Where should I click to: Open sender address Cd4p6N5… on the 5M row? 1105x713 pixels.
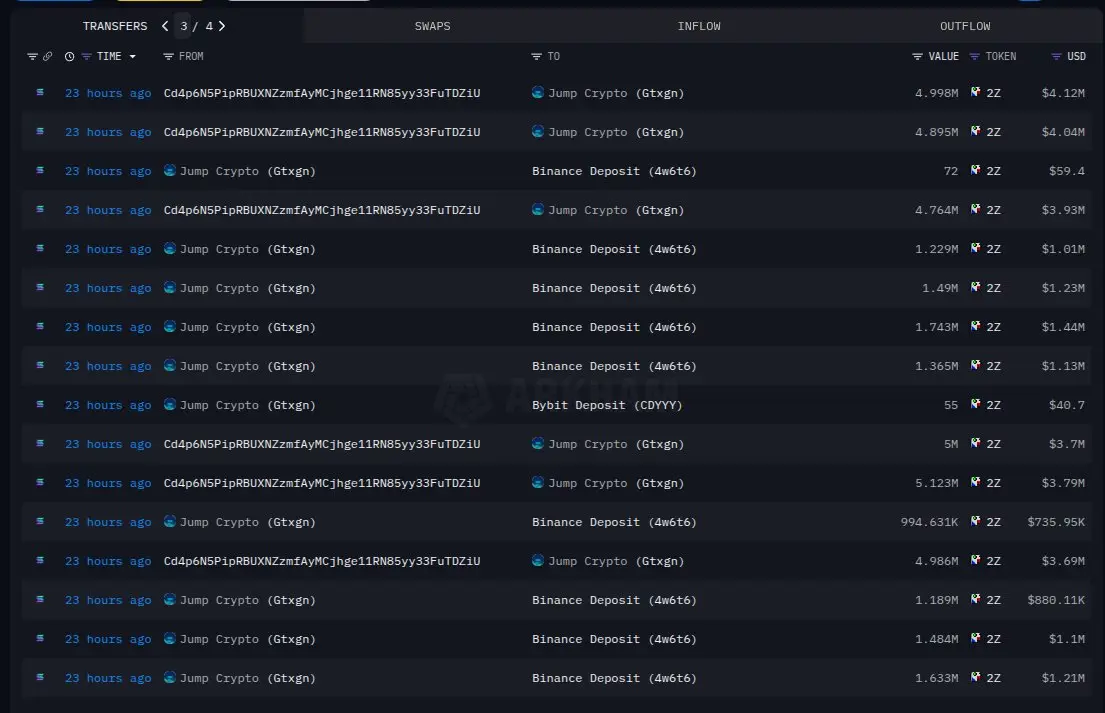322,444
